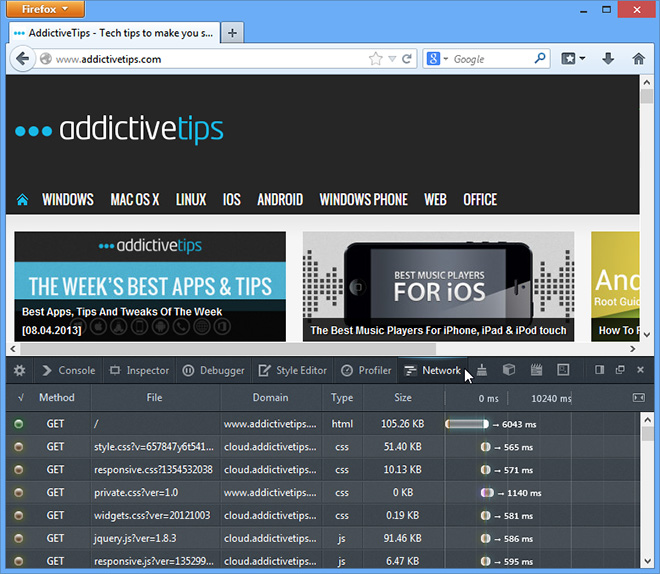
Task: Click the page vertical scroll up arrow
Action: [647, 82]
